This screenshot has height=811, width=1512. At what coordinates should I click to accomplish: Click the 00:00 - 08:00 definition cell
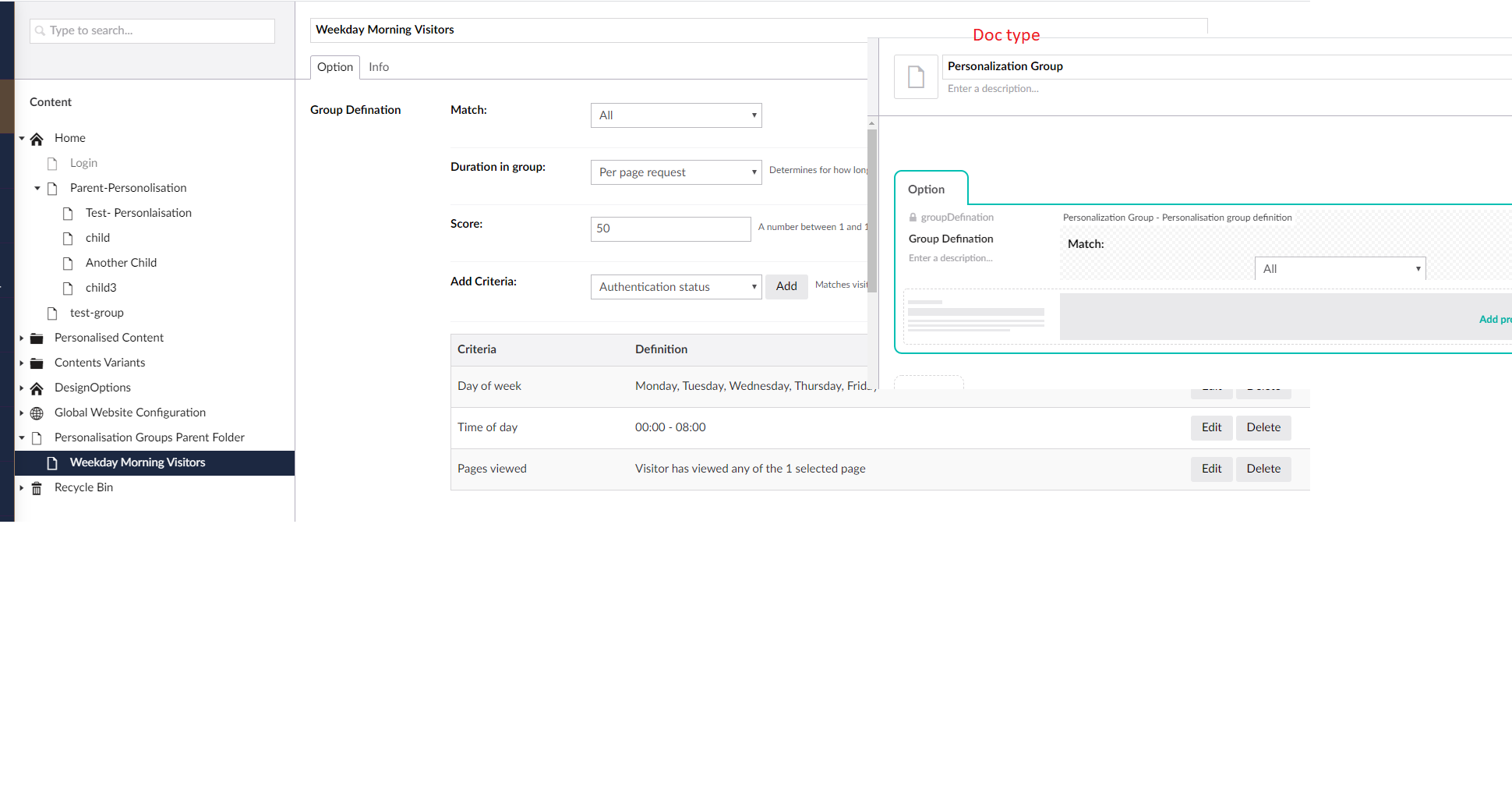(670, 427)
